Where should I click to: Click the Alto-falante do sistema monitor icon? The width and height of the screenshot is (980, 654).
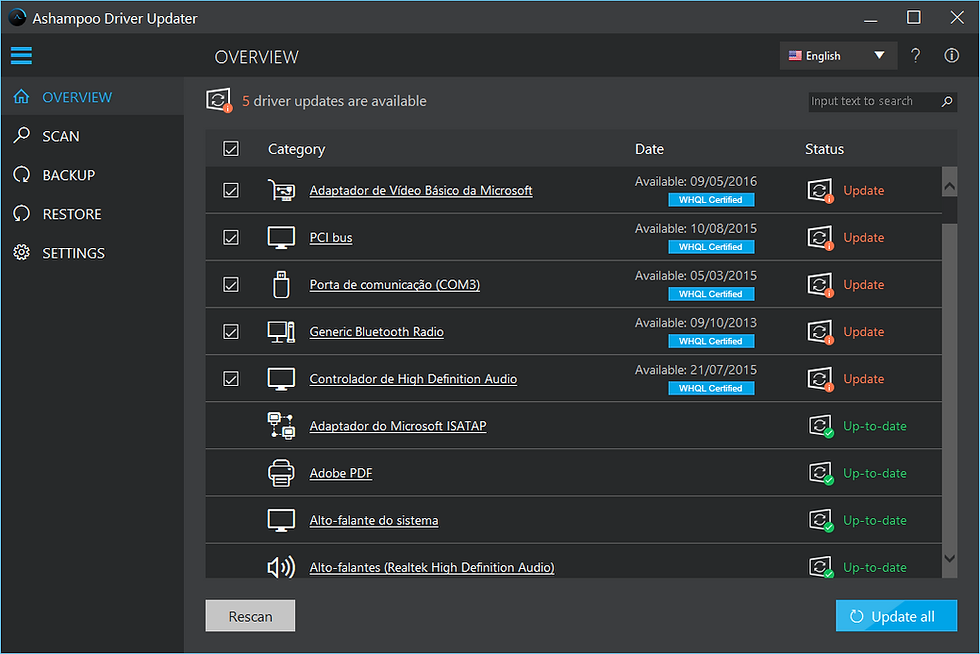click(x=281, y=520)
